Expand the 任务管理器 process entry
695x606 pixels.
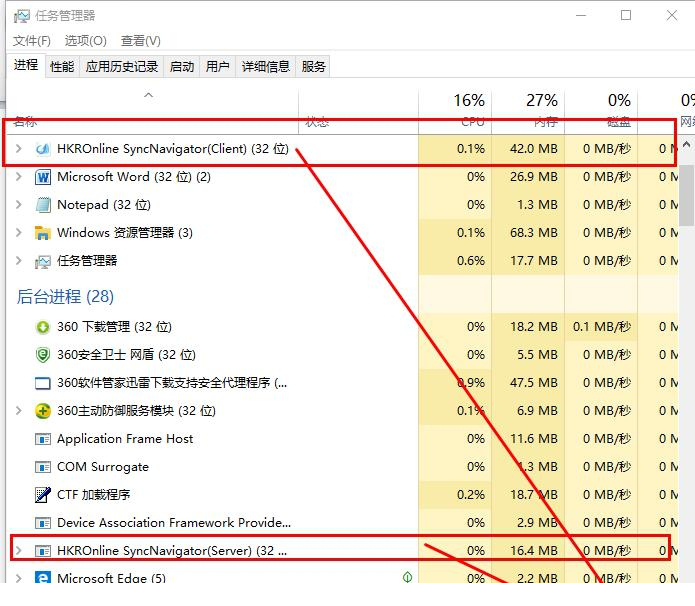19,261
